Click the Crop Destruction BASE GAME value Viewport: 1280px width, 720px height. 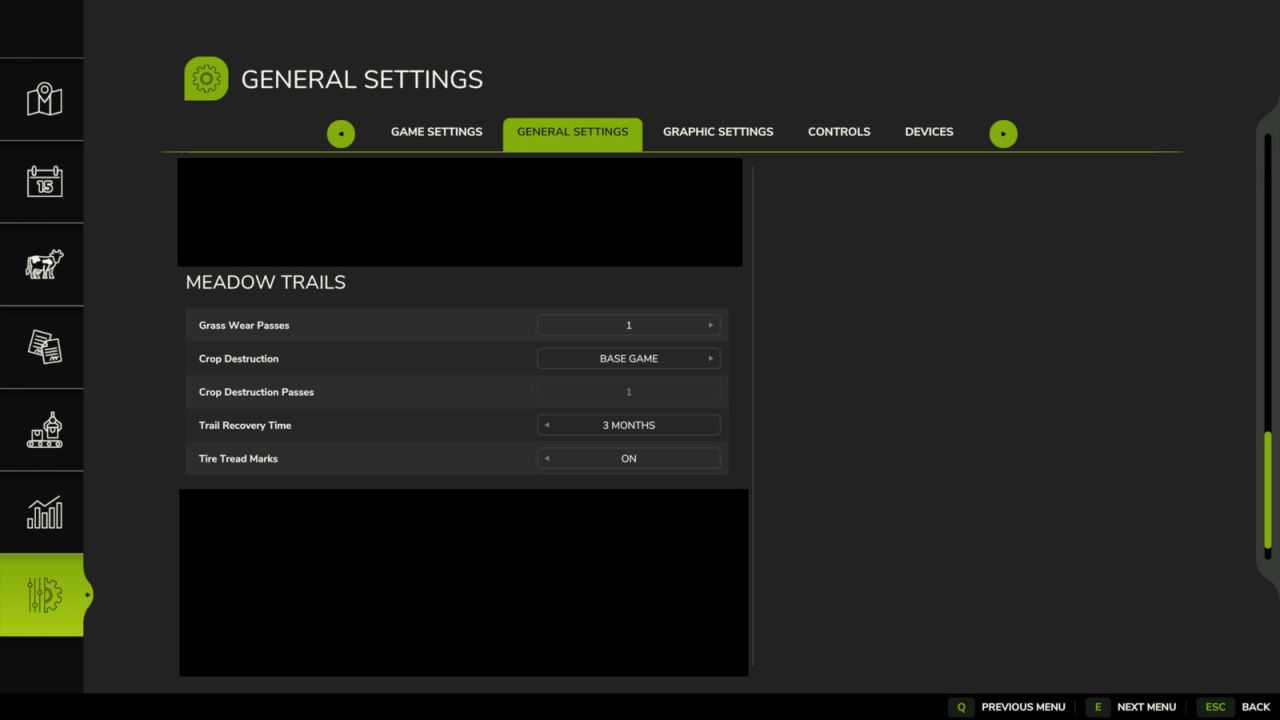click(628, 358)
